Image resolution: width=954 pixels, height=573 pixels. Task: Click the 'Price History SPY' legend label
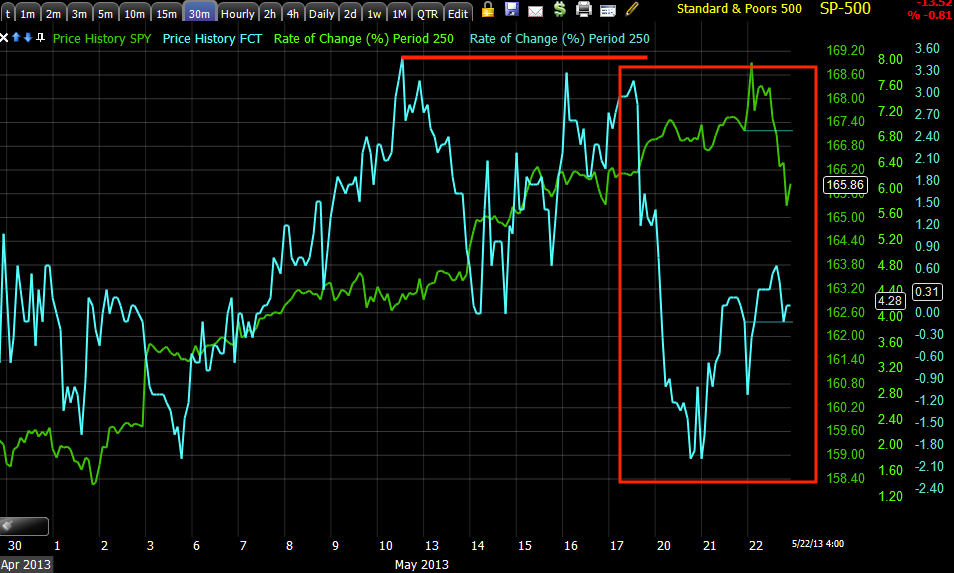coord(102,38)
